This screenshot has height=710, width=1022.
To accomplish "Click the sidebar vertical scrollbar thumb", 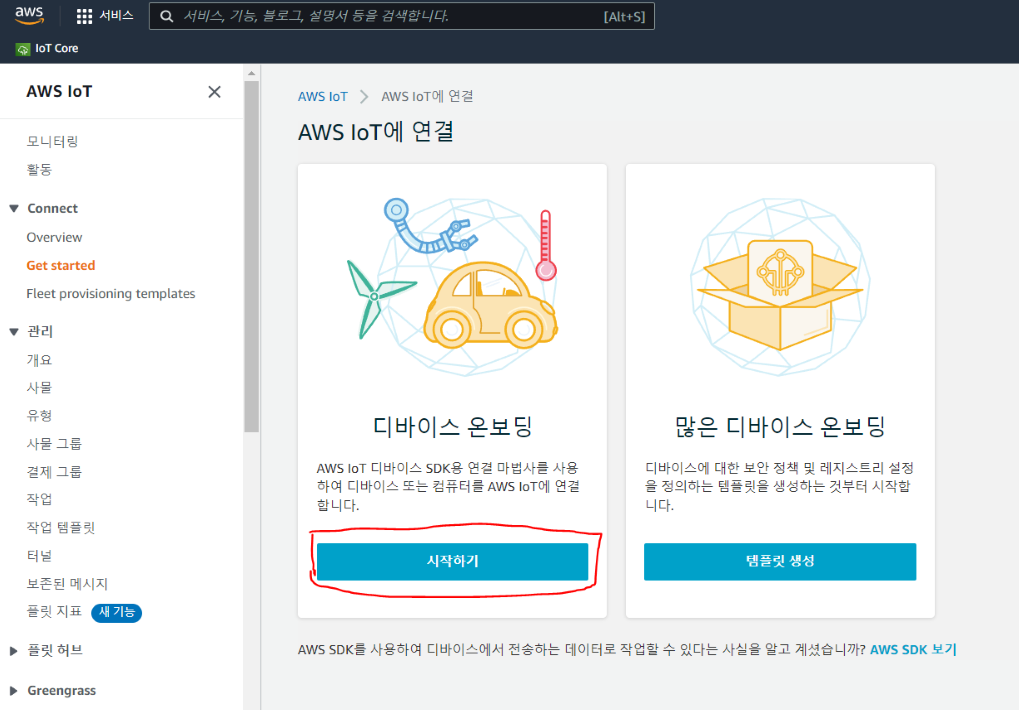I will pos(252,256).
